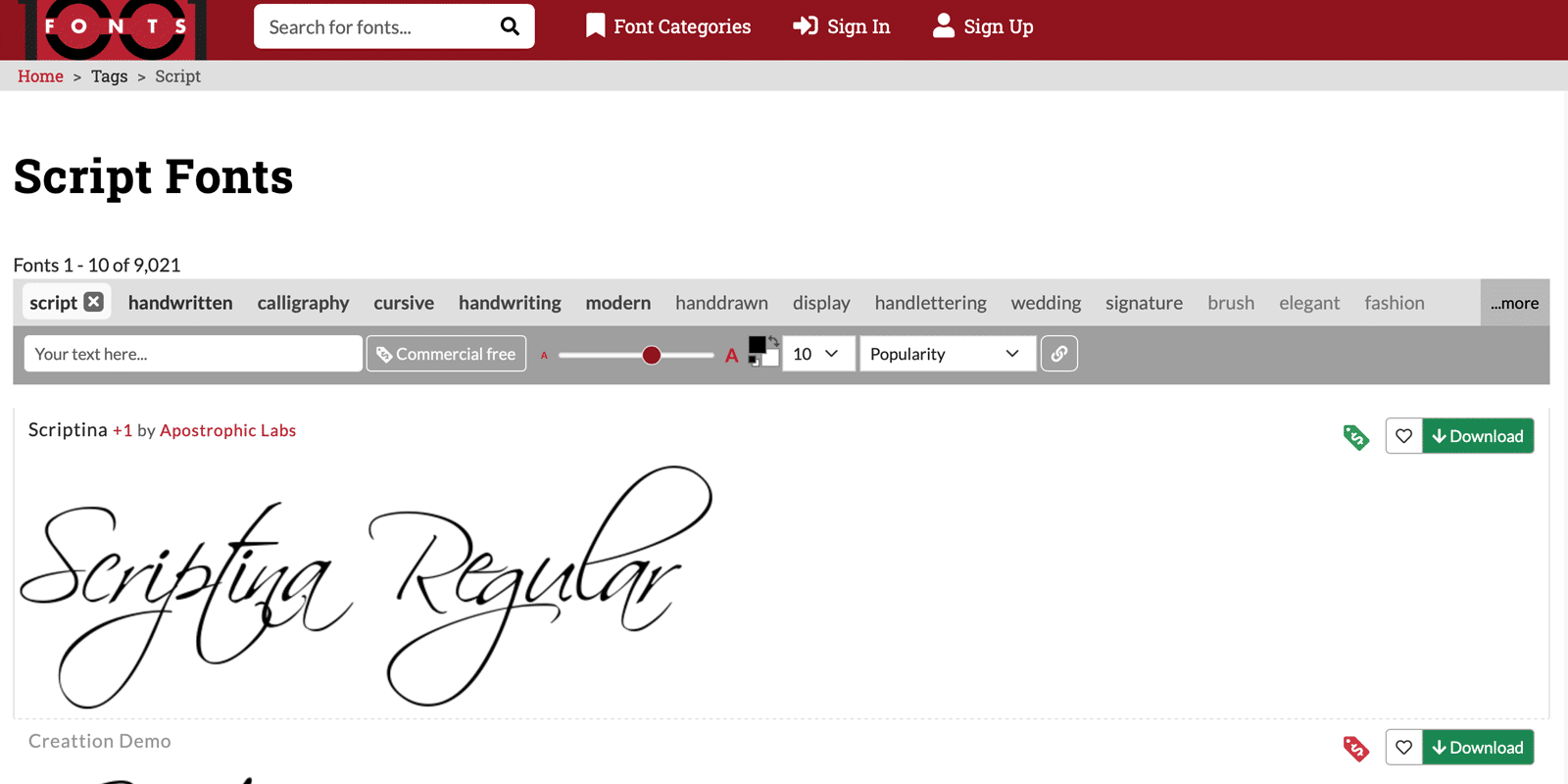Pick the black foreground color swatch

click(x=757, y=345)
